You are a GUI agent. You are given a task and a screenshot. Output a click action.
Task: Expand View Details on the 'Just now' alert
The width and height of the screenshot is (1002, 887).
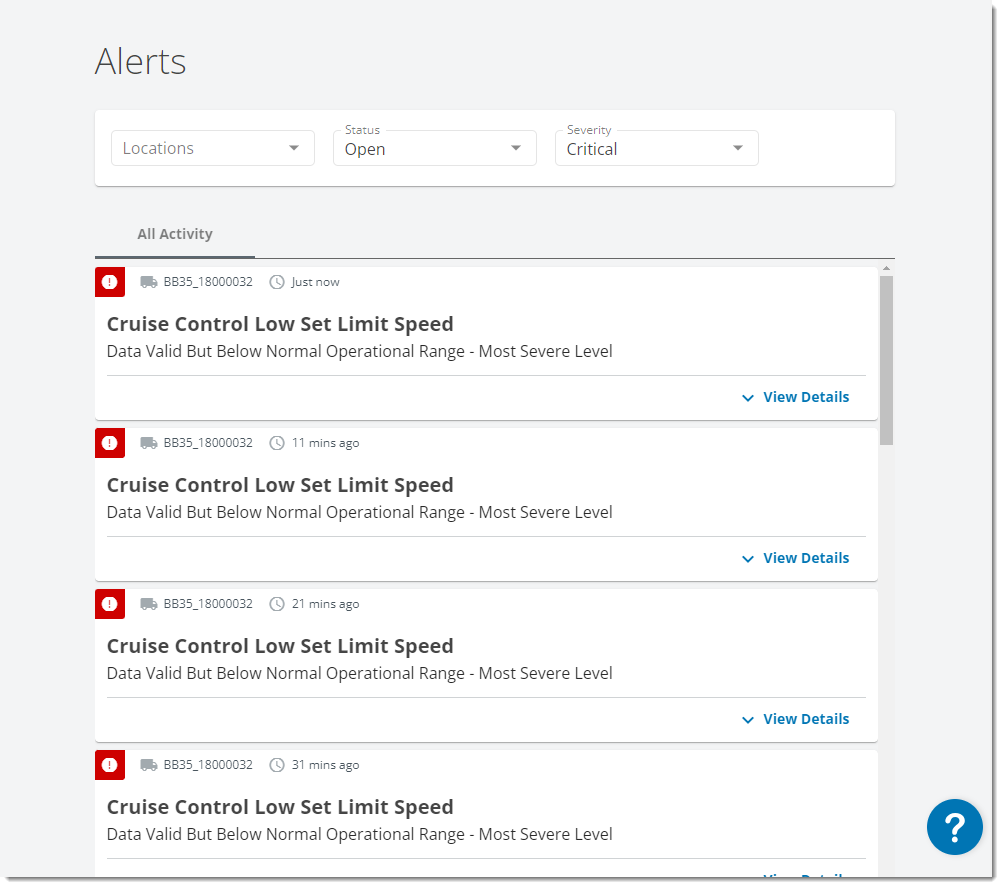(796, 397)
